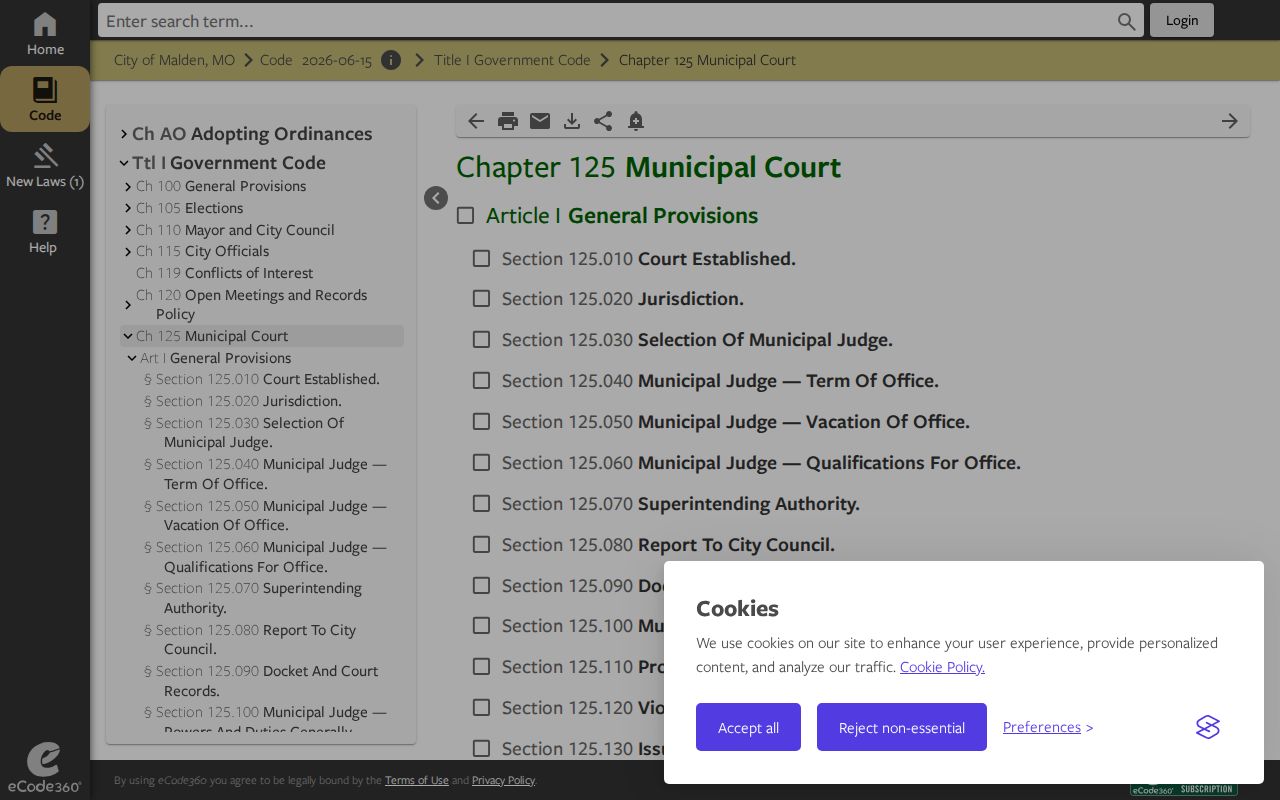The height and width of the screenshot is (800, 1280).
Task: Open New Laws in the sidebar
Action: 45,166
